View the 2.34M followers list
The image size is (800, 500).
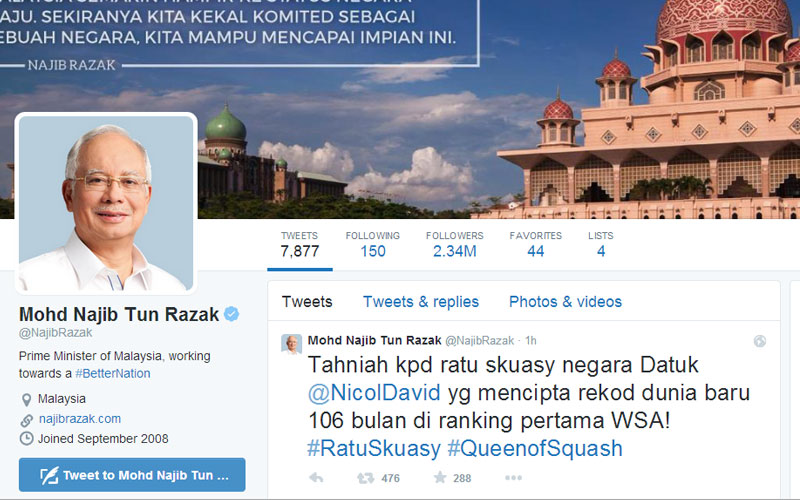[x=455, y=244]
